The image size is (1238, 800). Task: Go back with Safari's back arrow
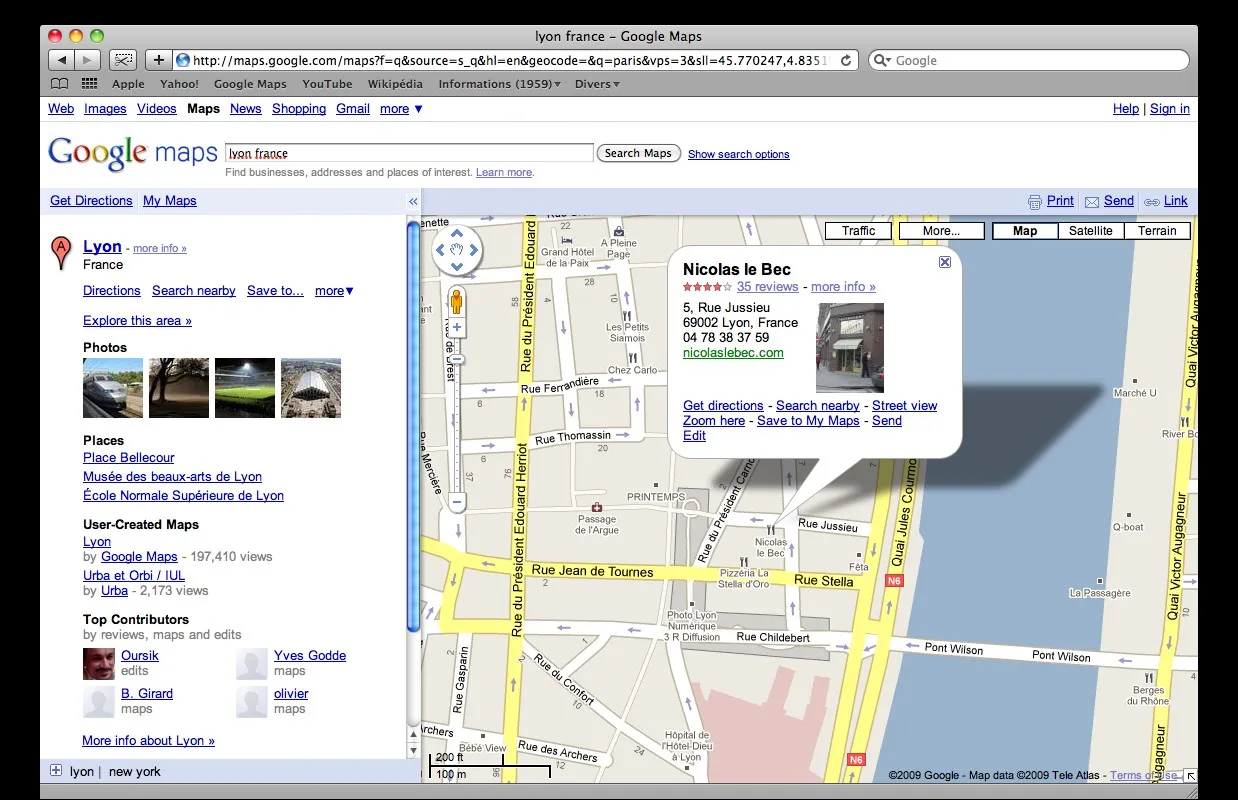61,60
